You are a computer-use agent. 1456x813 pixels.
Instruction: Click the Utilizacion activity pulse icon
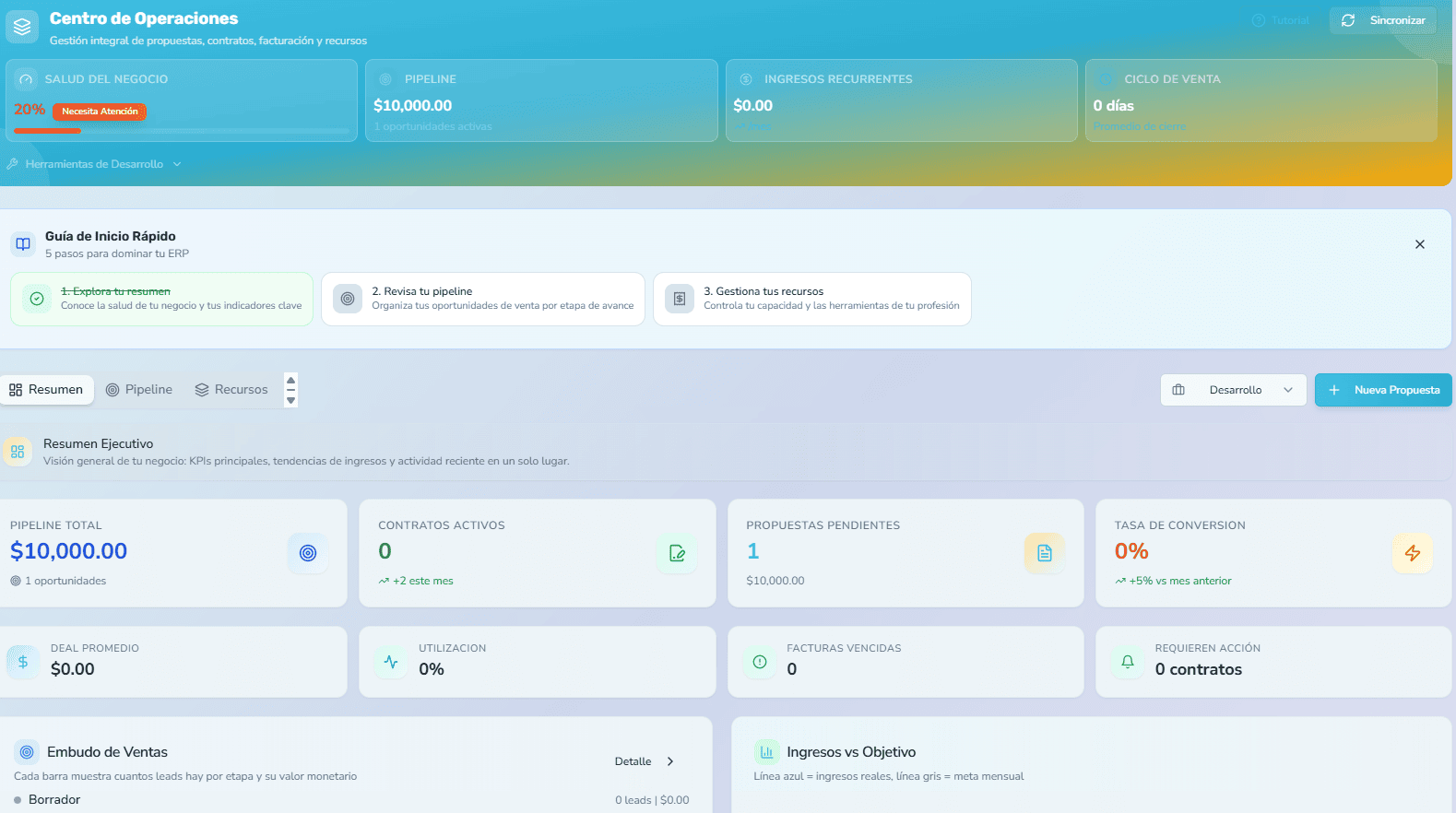tap(391, 662)
